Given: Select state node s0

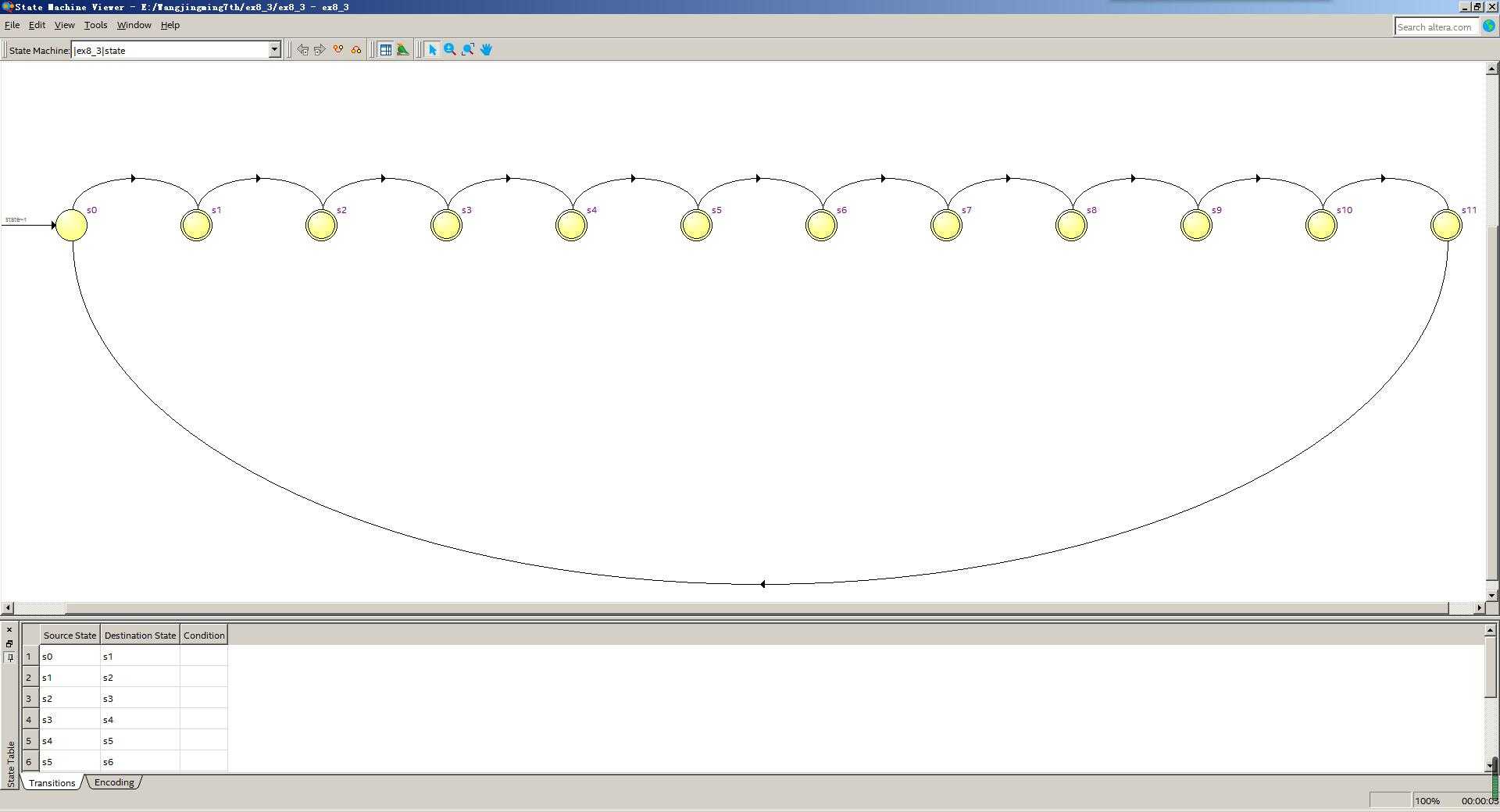Looking at the screenshot, I should 72,226.
